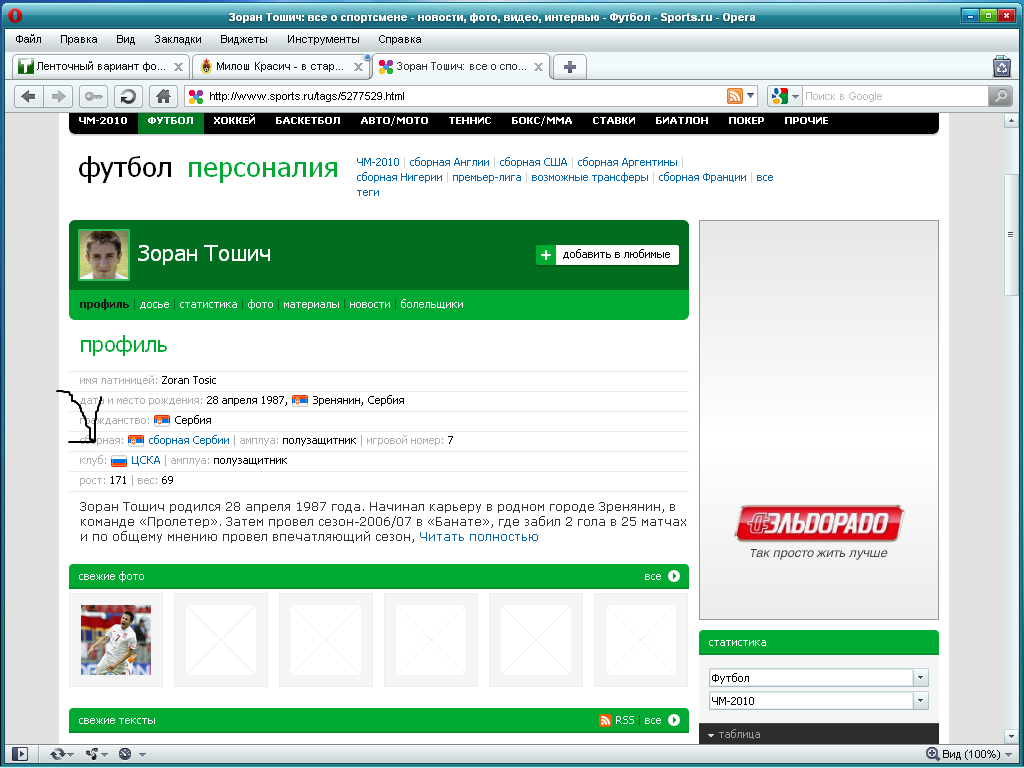Screen dimensions: 1024x768
Task: Click the first fresh photo thumbnail
Action: (x=116, y=640)
